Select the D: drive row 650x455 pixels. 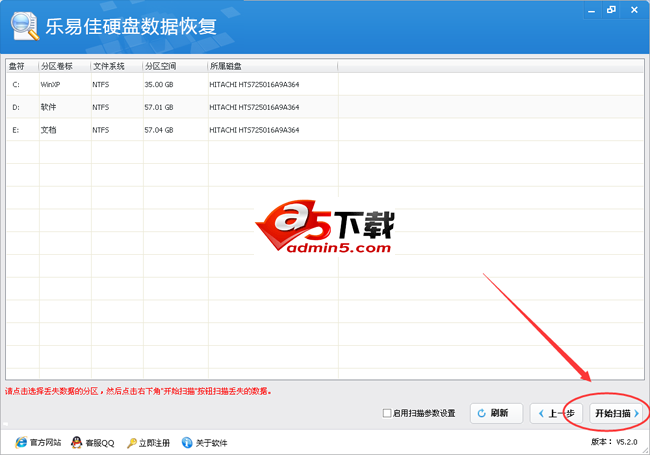[325, 107]
